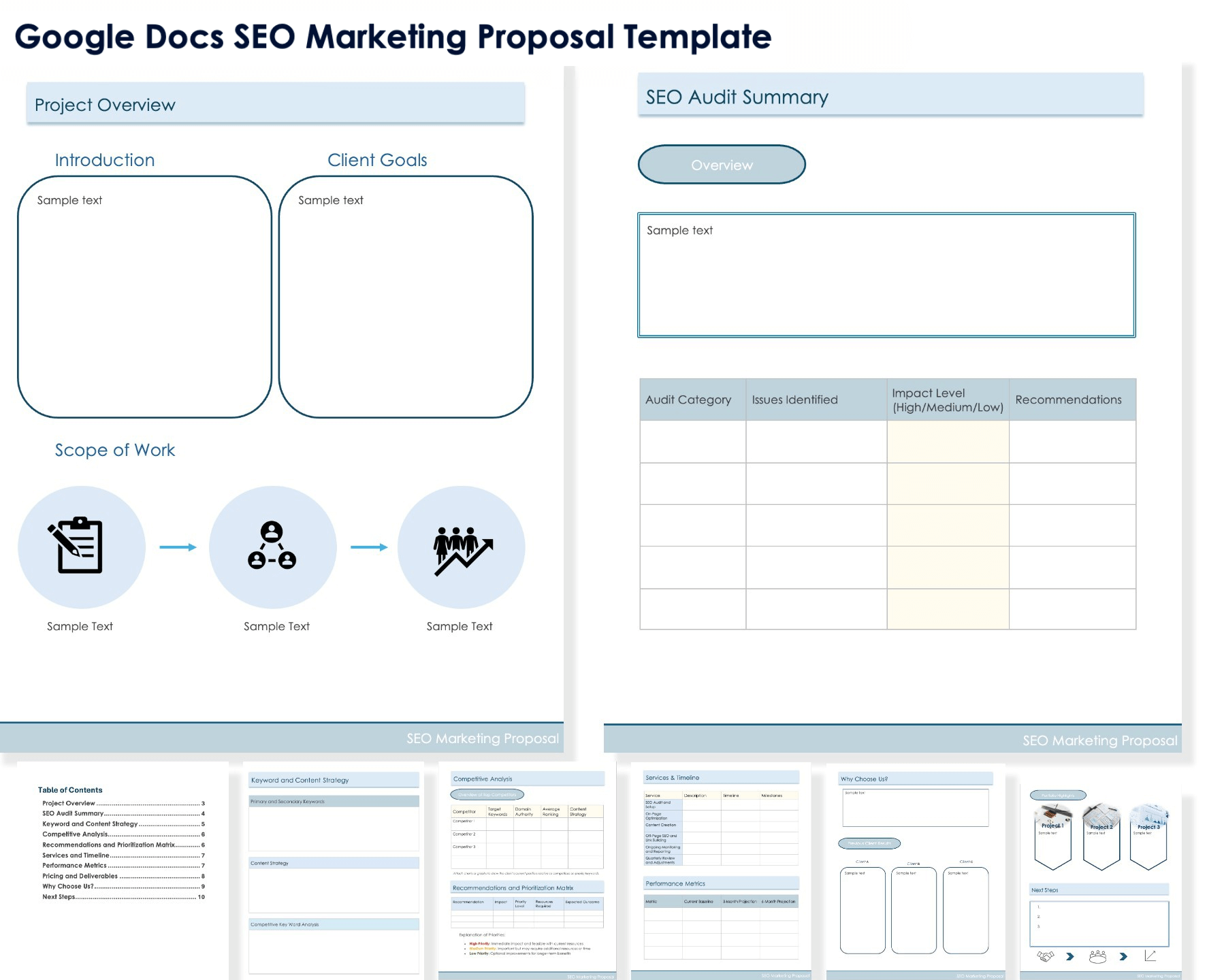Open Keyword and Content Strategy contents entry
Screen dimensions: 1207x980
[123, 823]
